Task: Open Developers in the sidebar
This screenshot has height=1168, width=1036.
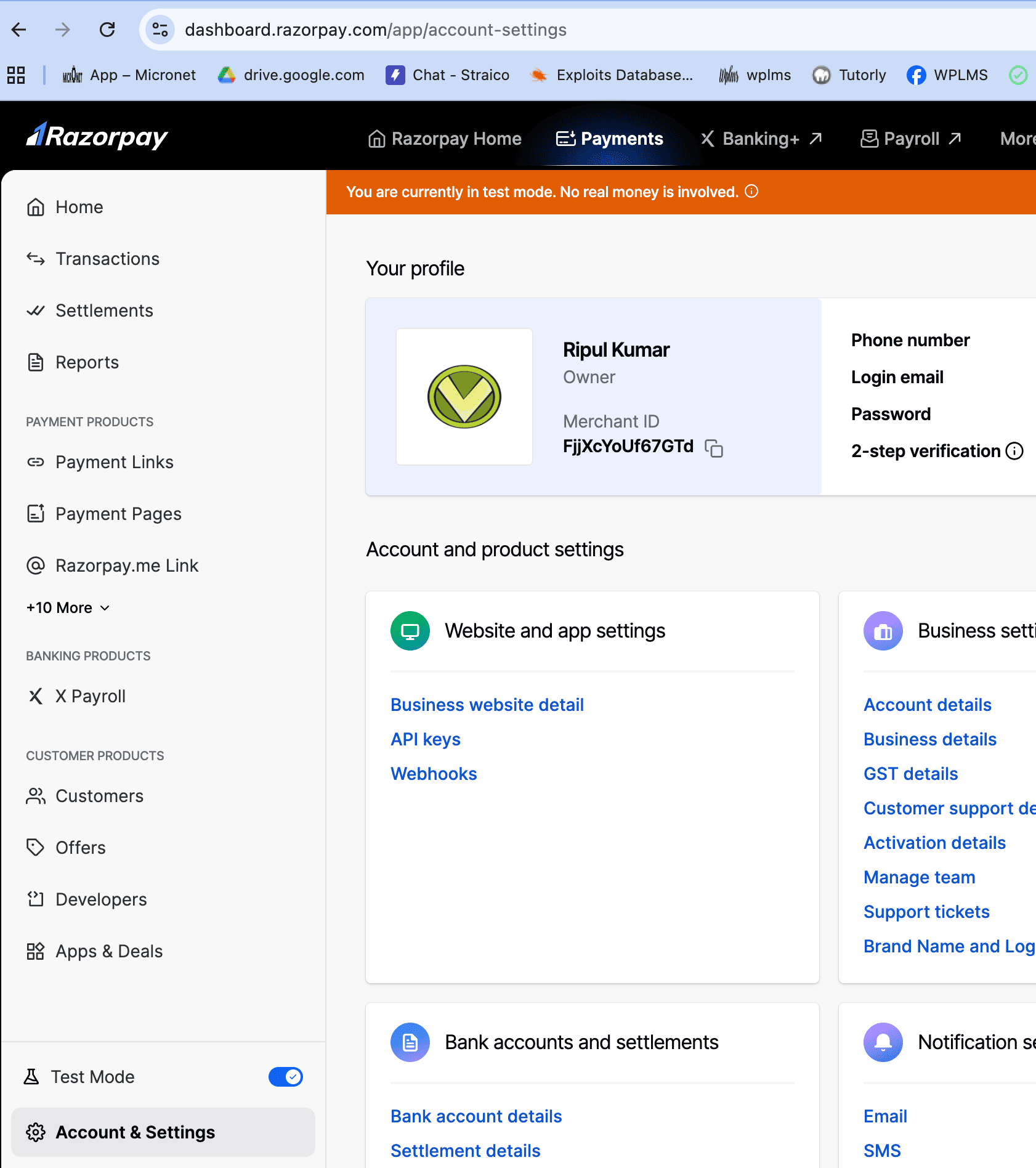Action: tap(163, 899)
